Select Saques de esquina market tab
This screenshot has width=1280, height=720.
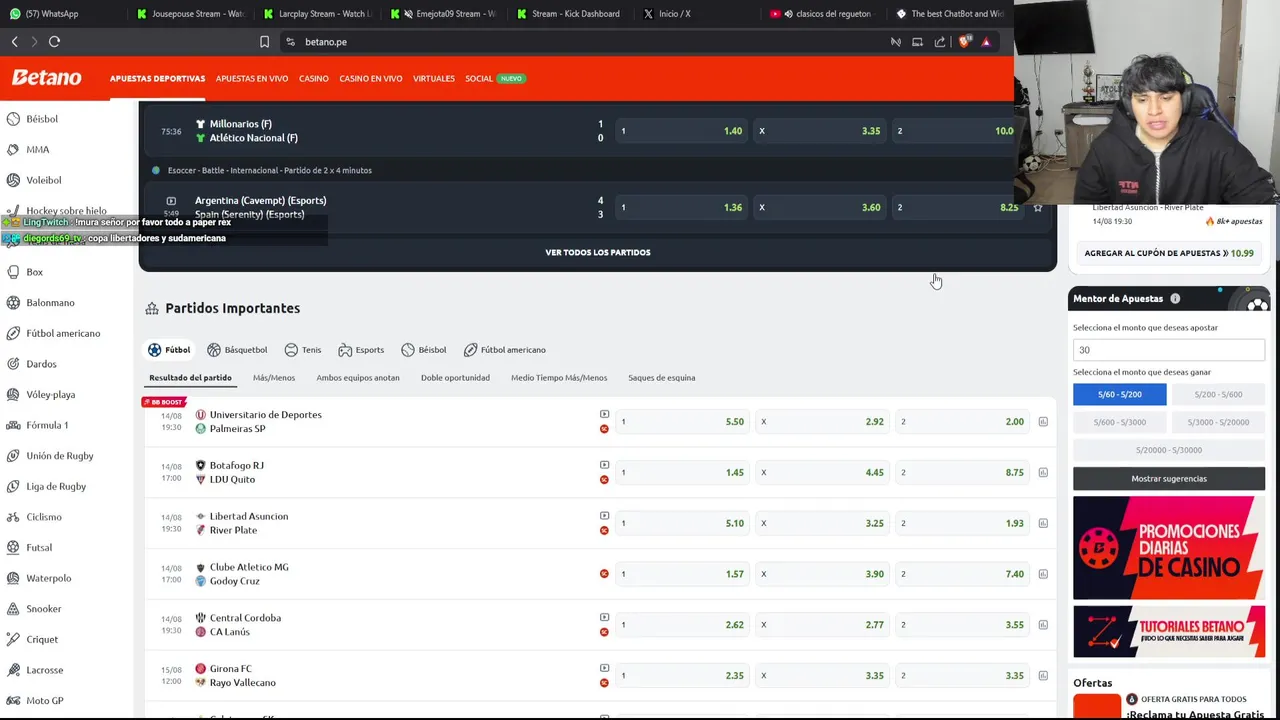pos(661,378)
